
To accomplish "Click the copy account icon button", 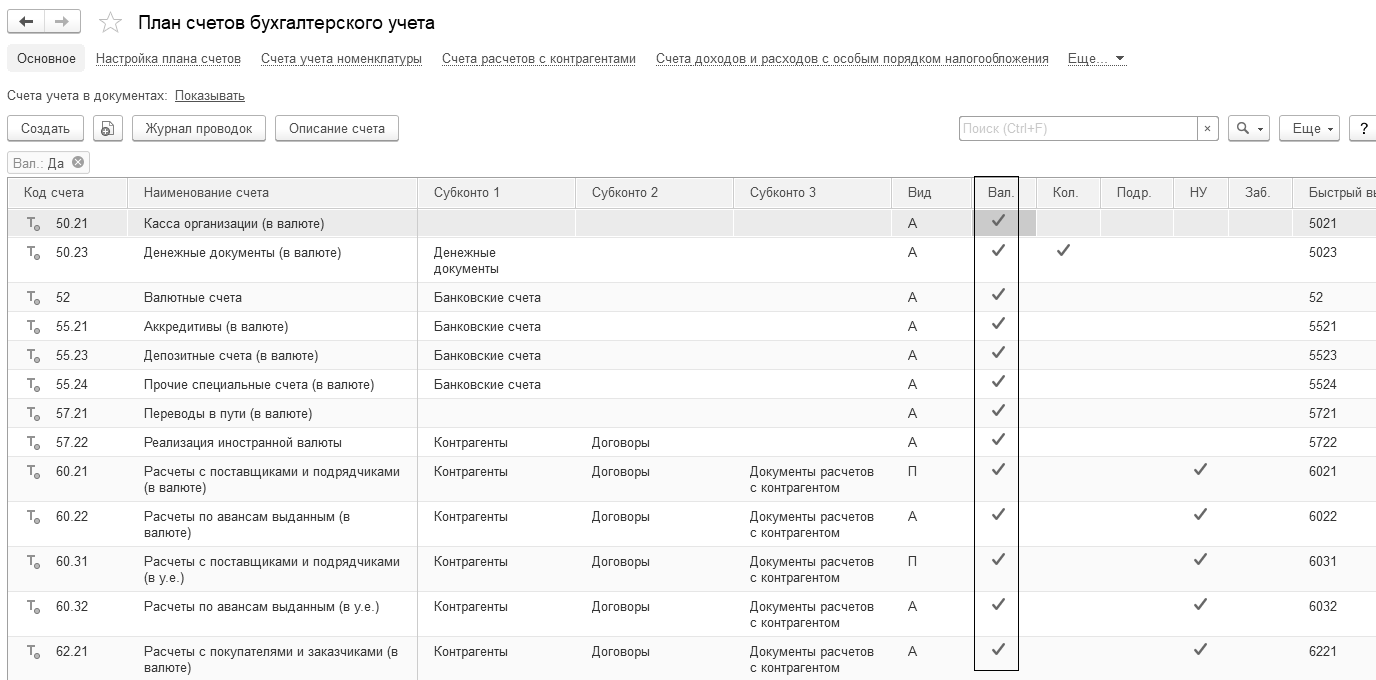I will [108, 129].
